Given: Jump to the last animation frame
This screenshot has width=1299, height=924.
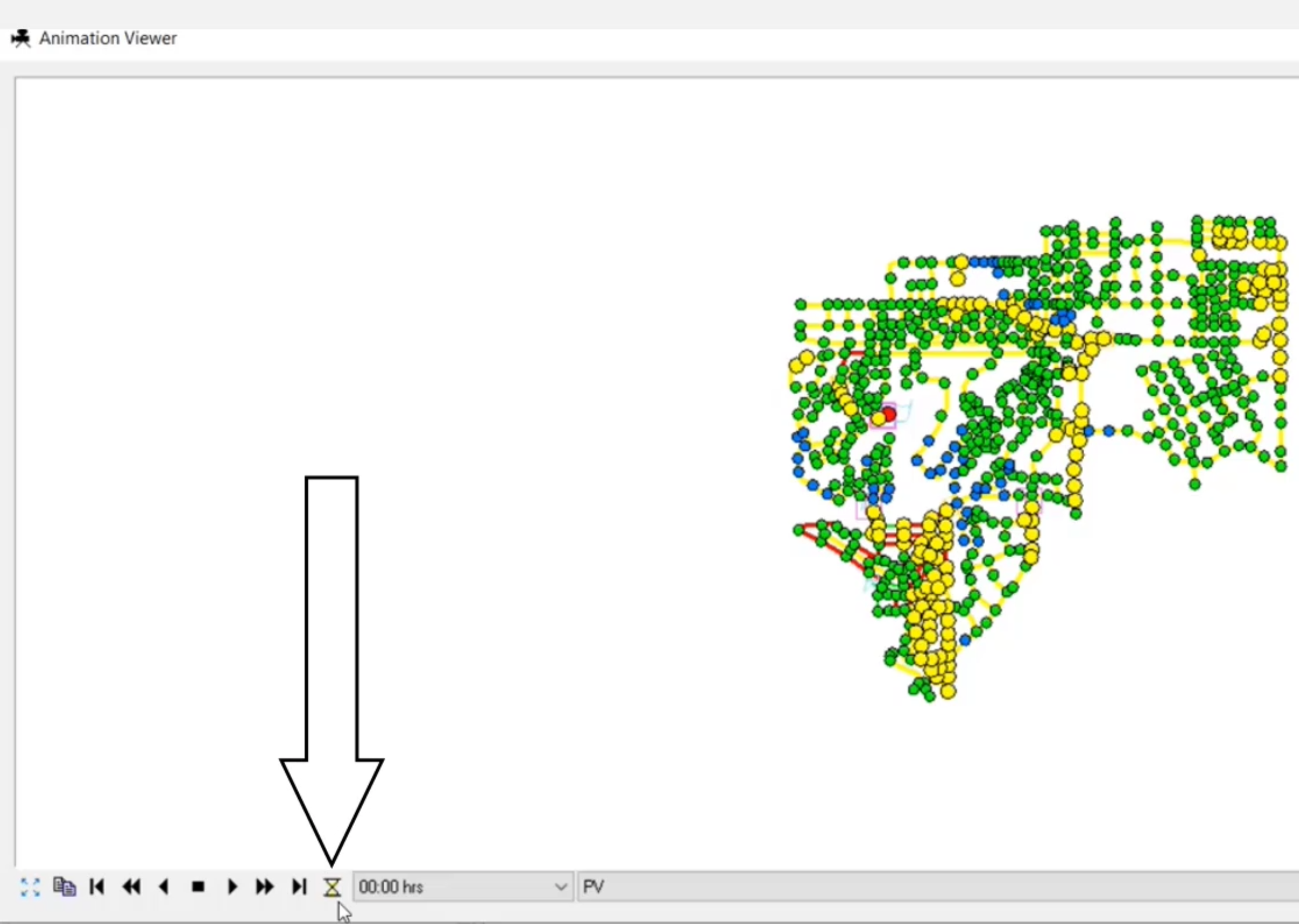Looking at the screenshot, I should click(299, 887).
